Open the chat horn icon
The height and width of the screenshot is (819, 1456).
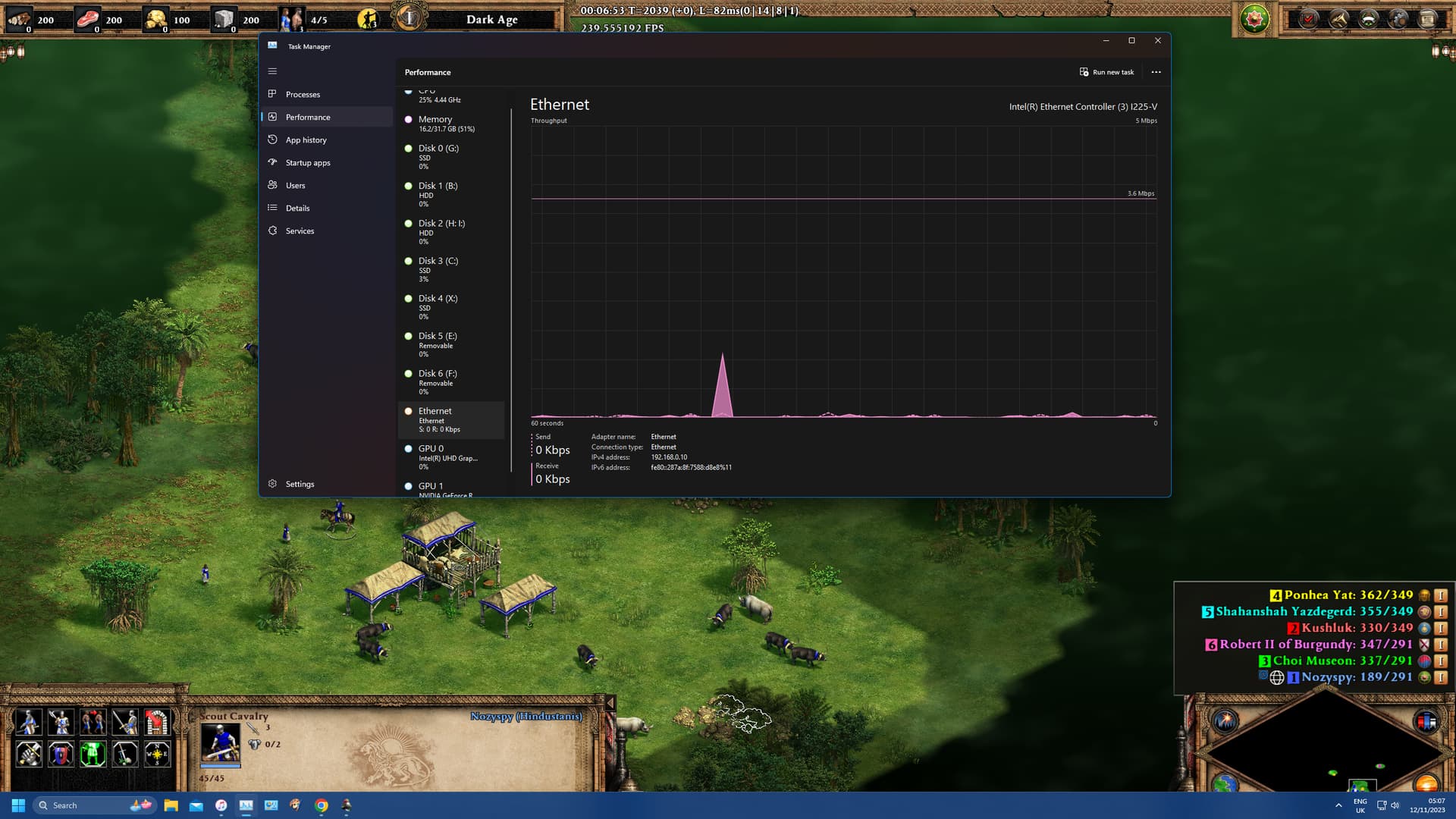coord(1338,19)
